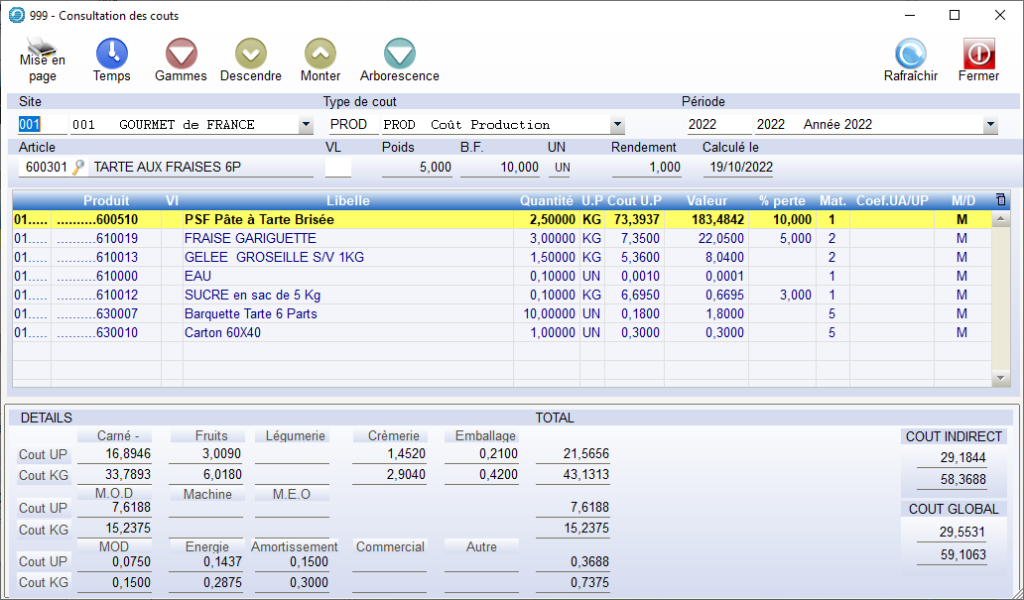Image resolution: width=1024 pixels, height=600 pixels.
Task: Open the Type de cout dropdown
Action: coord(617,126)
